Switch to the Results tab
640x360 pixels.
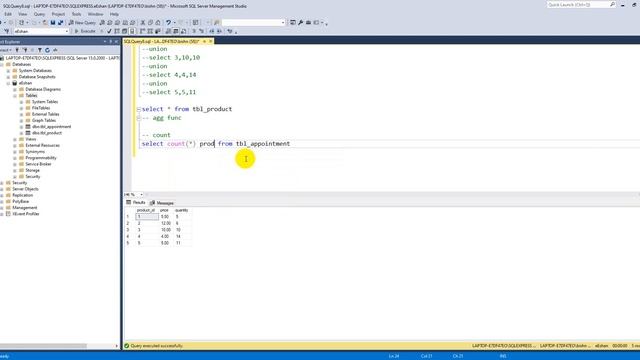136,202
